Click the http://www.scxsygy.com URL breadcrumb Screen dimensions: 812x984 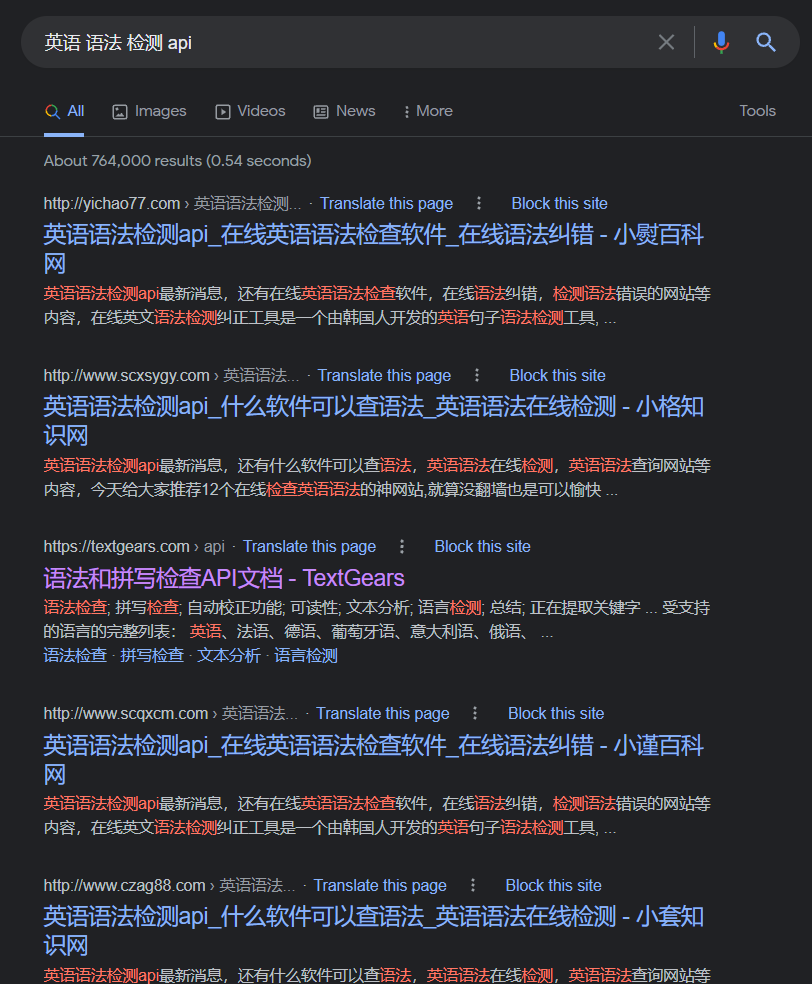click(171, 375)
